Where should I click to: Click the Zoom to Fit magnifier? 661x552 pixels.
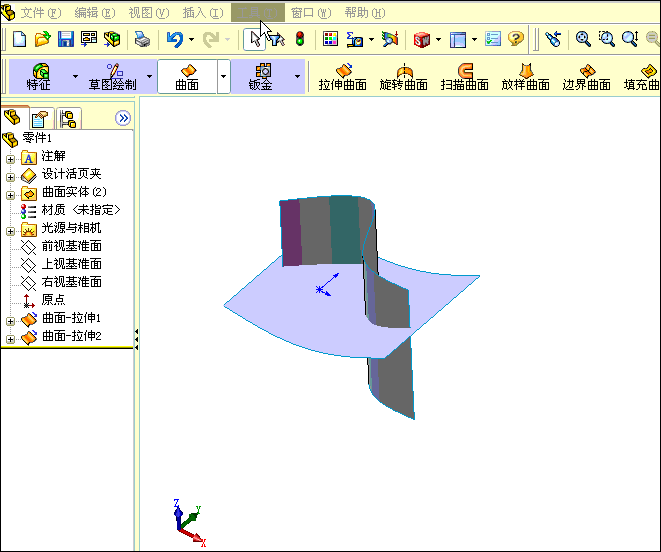point(583,39)
